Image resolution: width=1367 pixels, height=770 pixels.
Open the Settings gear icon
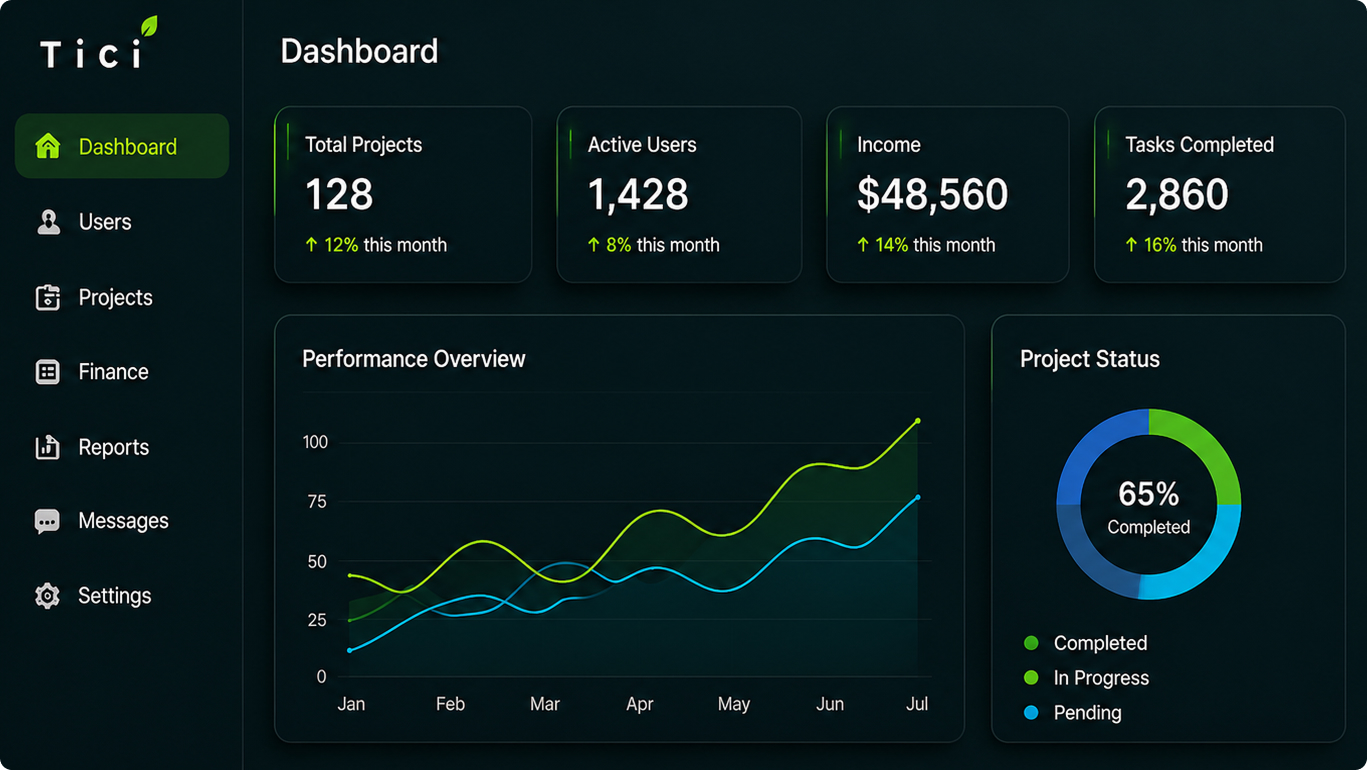click(47, 596)
